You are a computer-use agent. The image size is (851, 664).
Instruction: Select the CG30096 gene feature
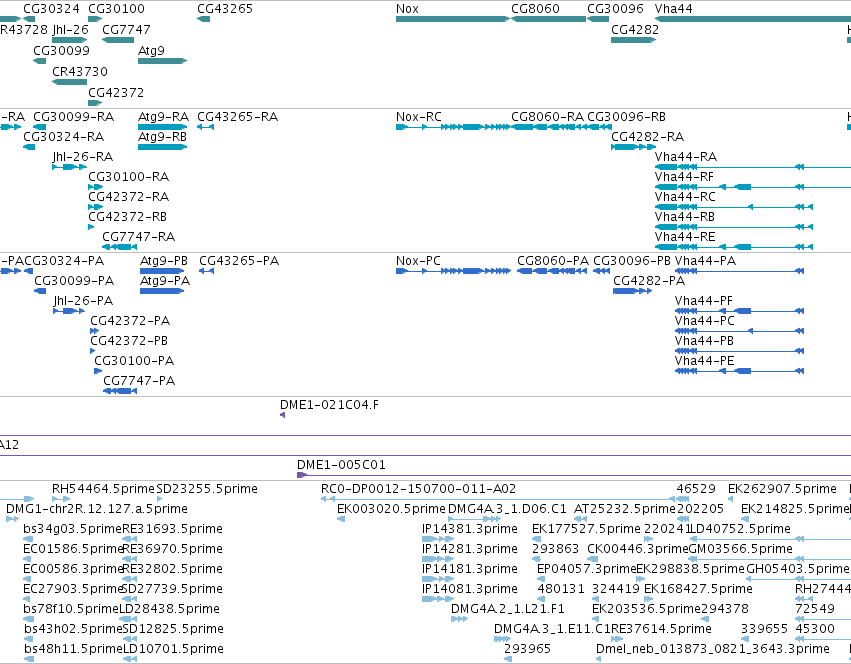tap(598, 19)
